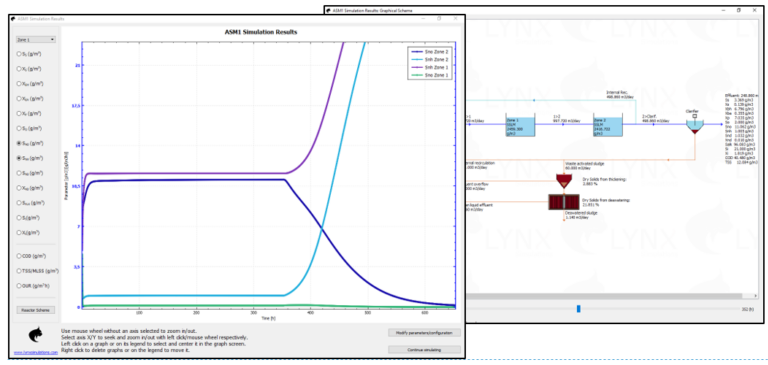768x365 pixels.
Task: Select the Xbh (g/m³) radio button
Action: (19, 84)
